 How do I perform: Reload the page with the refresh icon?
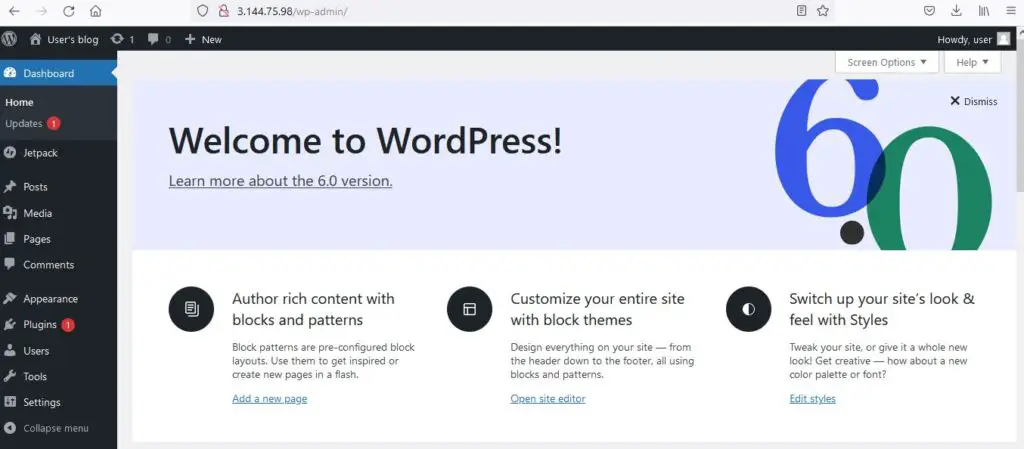(69, 11)
